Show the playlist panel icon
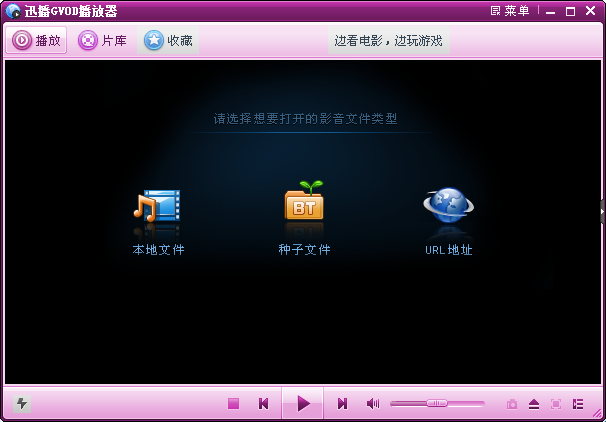The image size is (606, 422). [x=578, y=404]
